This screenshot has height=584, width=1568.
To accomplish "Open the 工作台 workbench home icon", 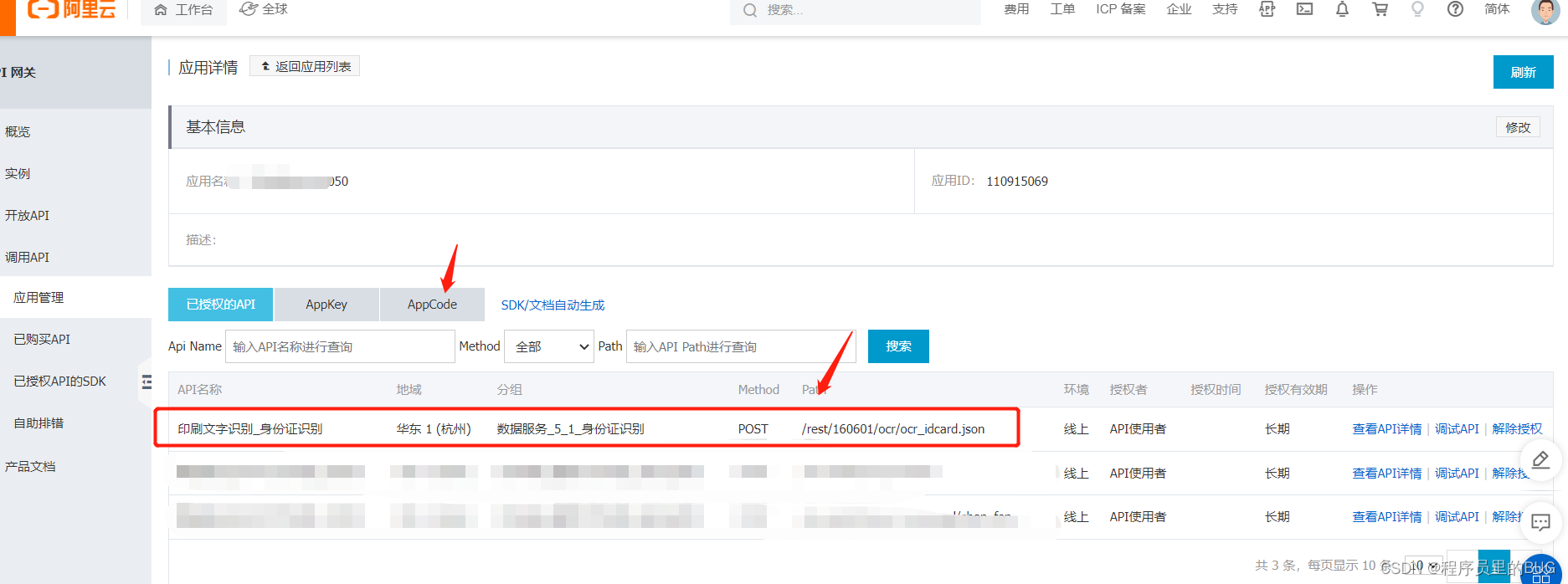I will coord(161,10).
